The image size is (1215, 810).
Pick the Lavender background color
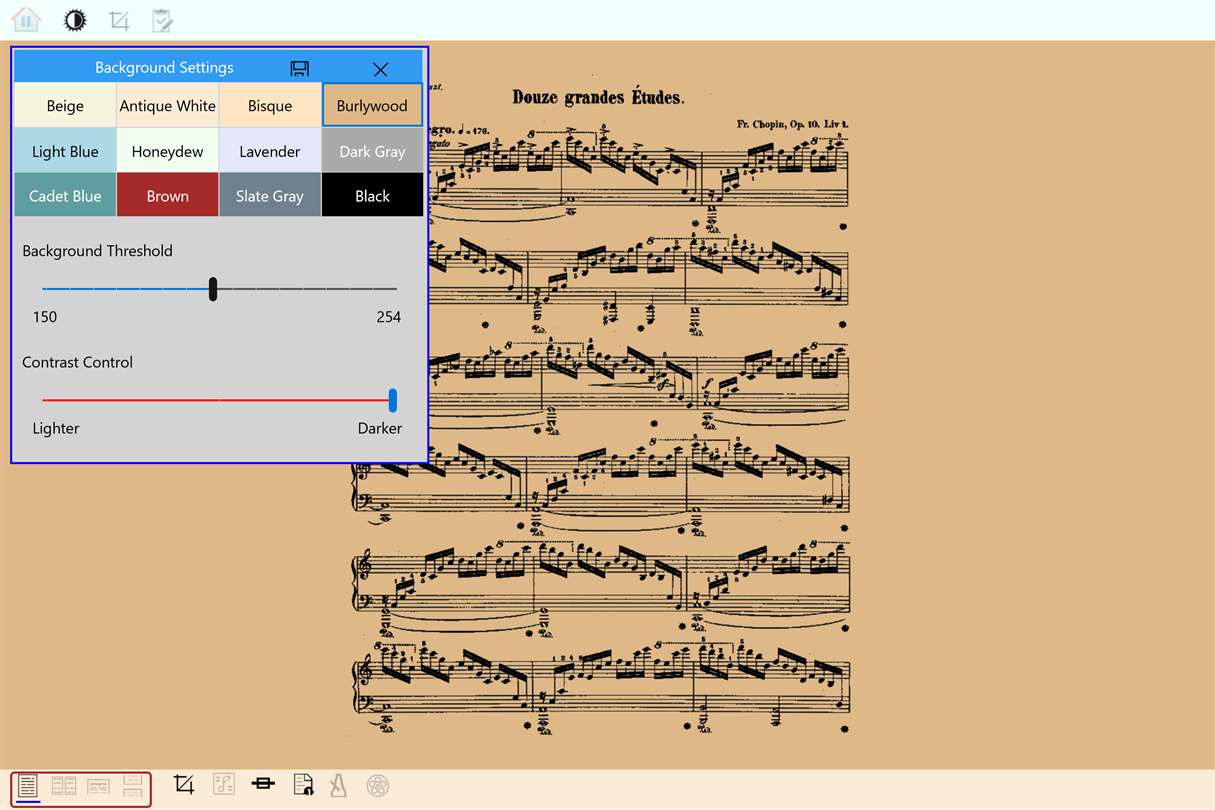coord(270,152)
